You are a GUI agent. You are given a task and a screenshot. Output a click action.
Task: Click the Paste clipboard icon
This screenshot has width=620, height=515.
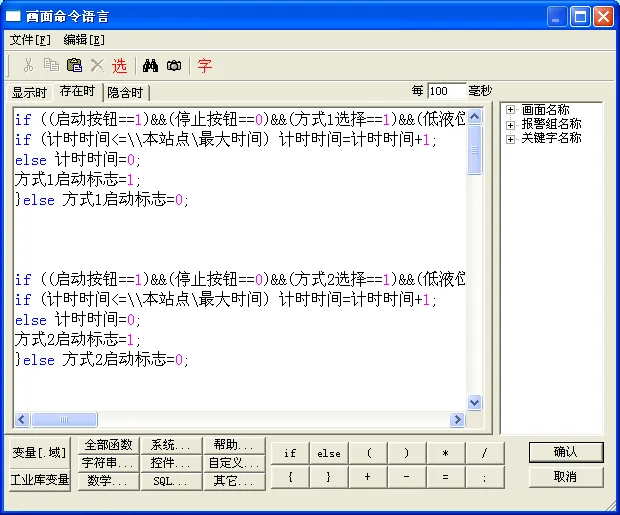tap(74, 65)
